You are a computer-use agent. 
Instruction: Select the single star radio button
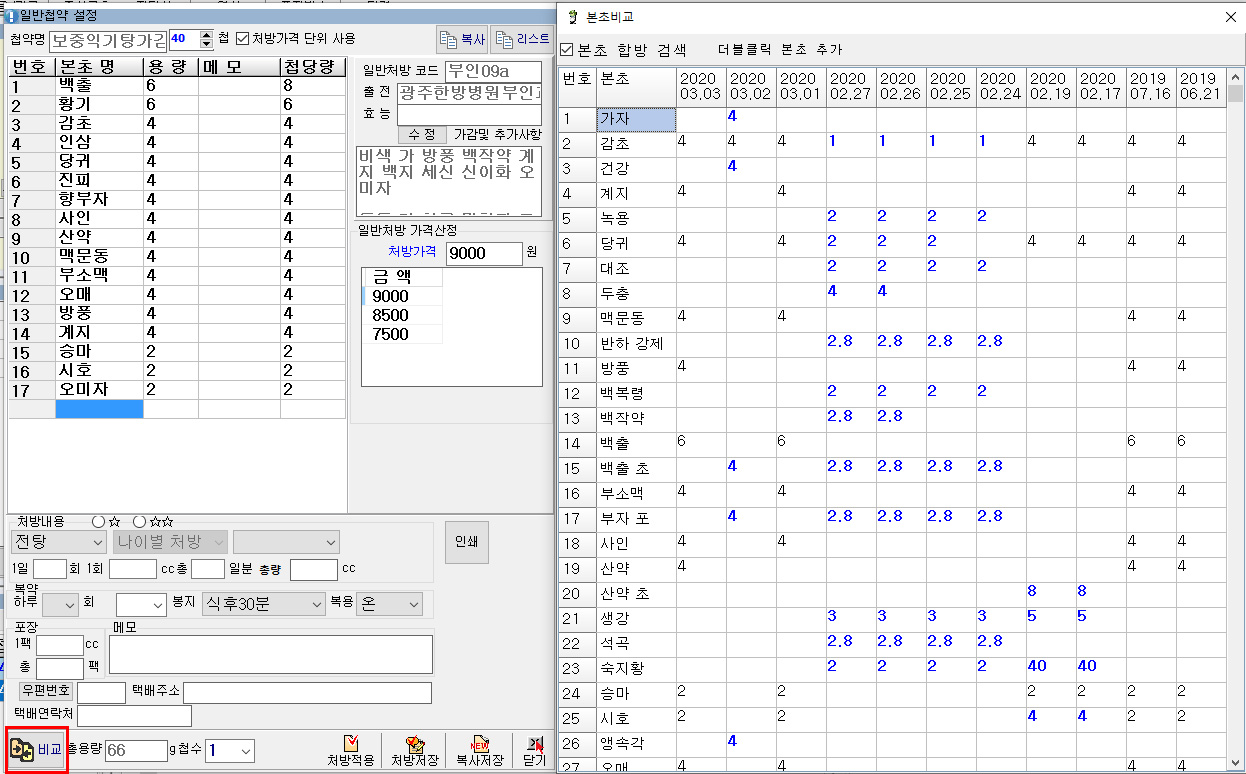click(98, 521)
